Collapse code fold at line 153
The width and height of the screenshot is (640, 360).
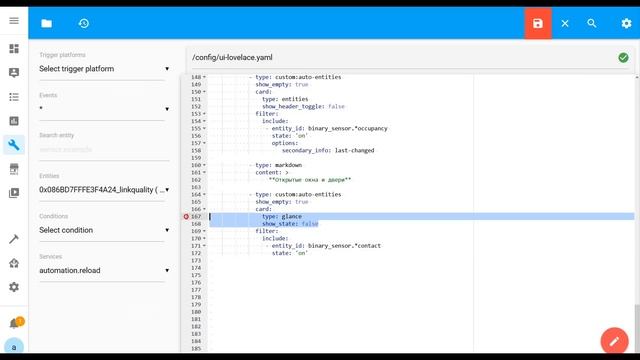[204, 113]
